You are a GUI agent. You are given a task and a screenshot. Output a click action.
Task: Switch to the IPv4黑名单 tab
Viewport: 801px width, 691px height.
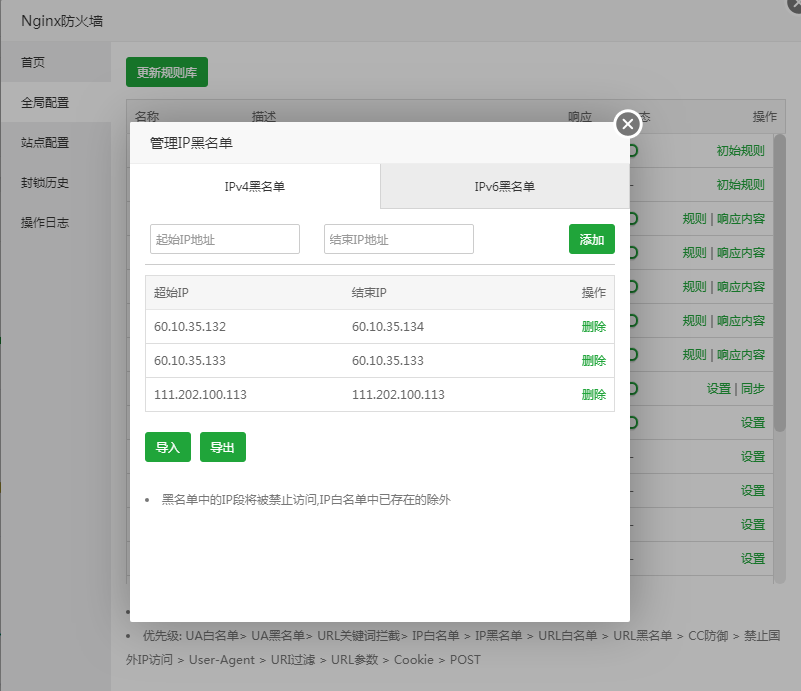[255, 186]
